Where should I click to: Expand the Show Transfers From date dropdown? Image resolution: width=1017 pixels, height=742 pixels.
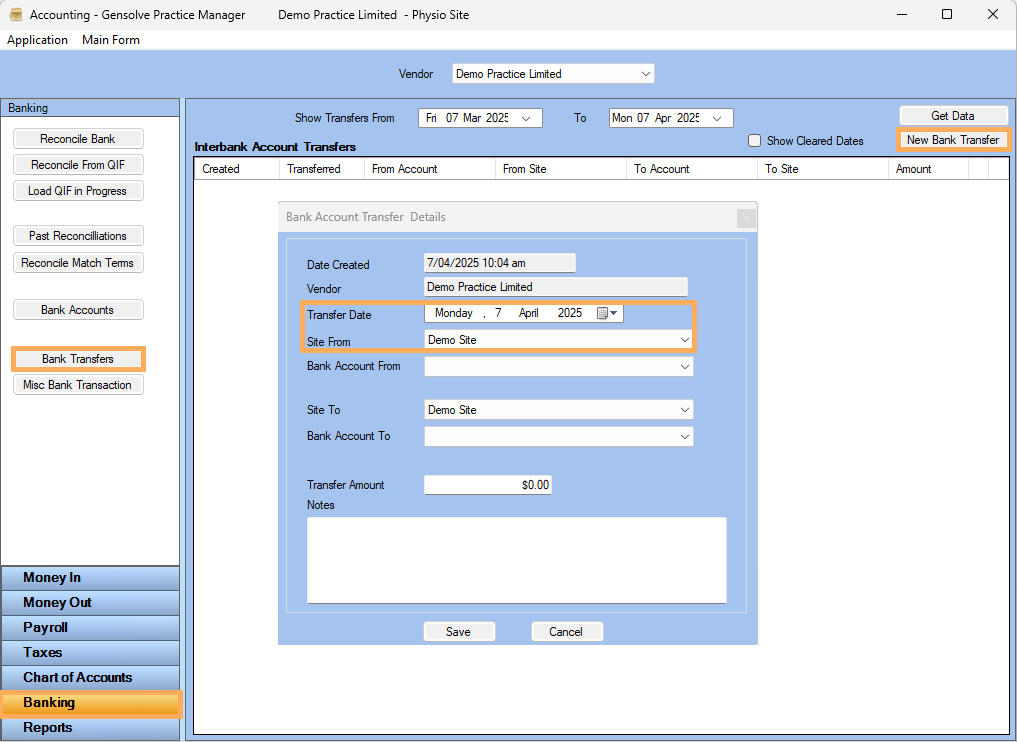pyautogui.click(x=526, y=119)
